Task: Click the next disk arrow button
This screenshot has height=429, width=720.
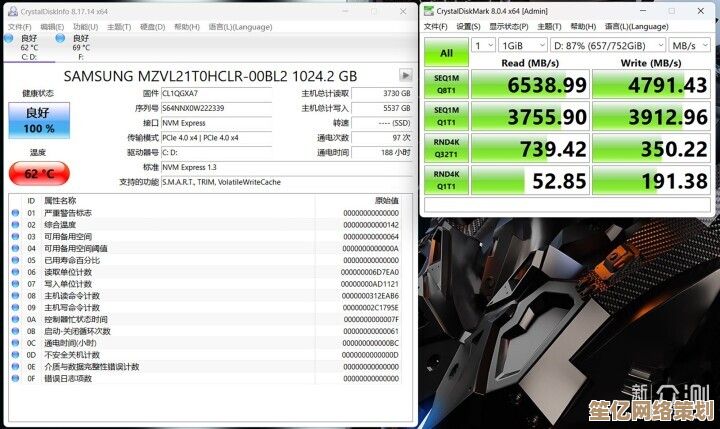Action: [x=405, y=75]
